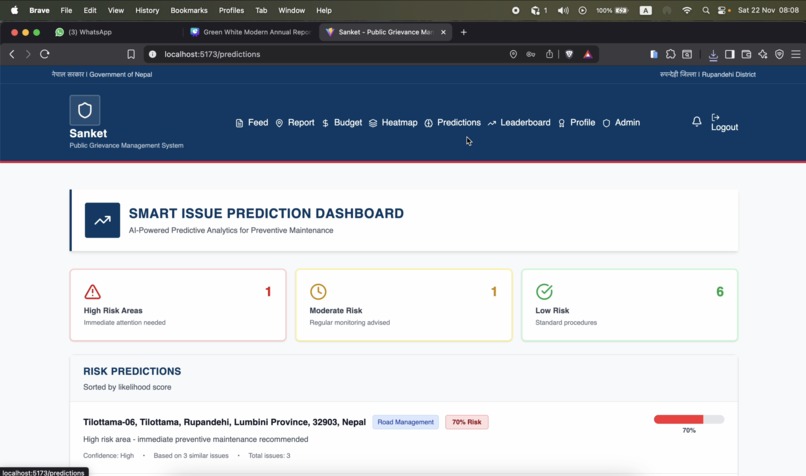Open the downloads icon
The width and height of the screenshot is (806, 476).
[x=713, y=54]
